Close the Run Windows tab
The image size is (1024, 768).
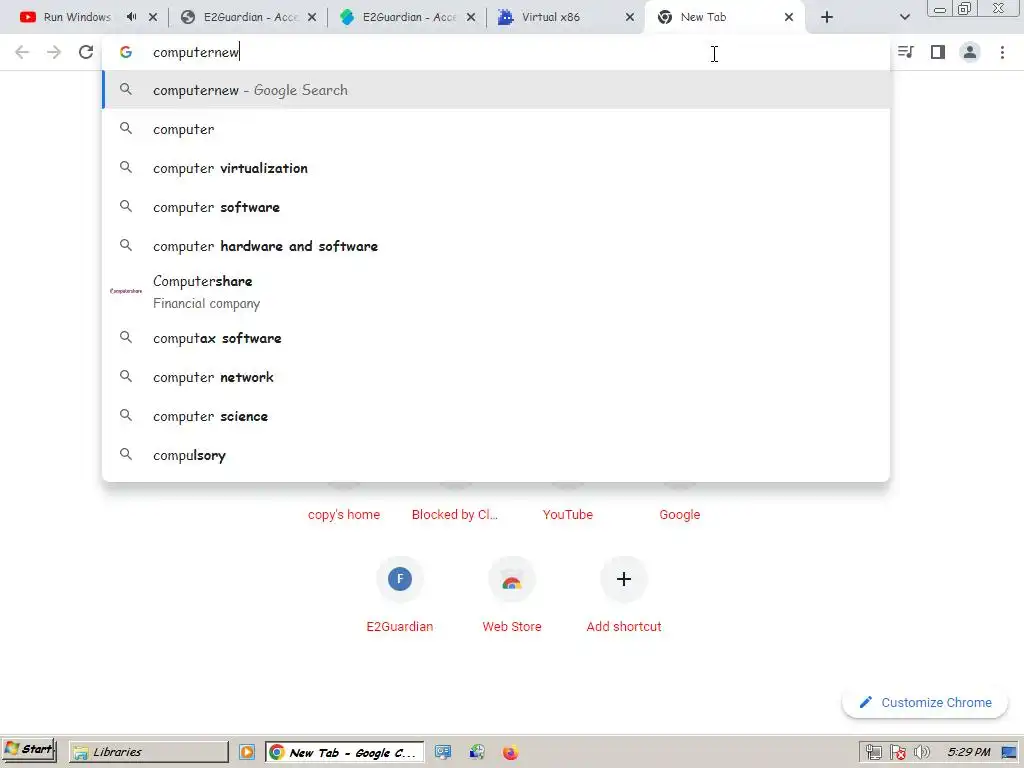point(153,17)
